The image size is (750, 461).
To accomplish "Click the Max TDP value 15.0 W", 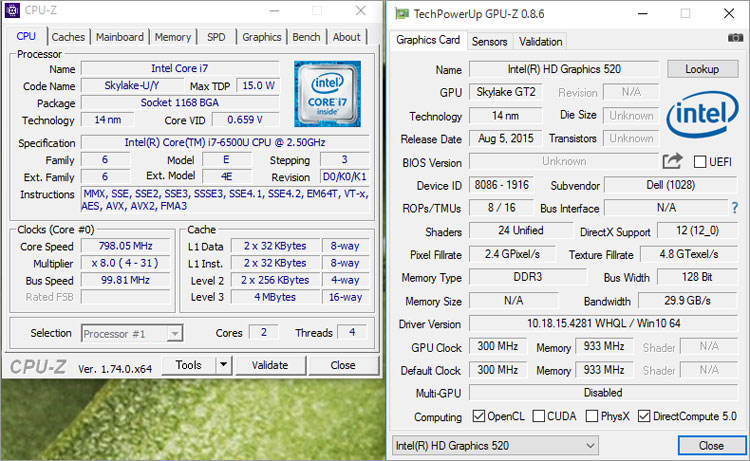I will 258,86.
